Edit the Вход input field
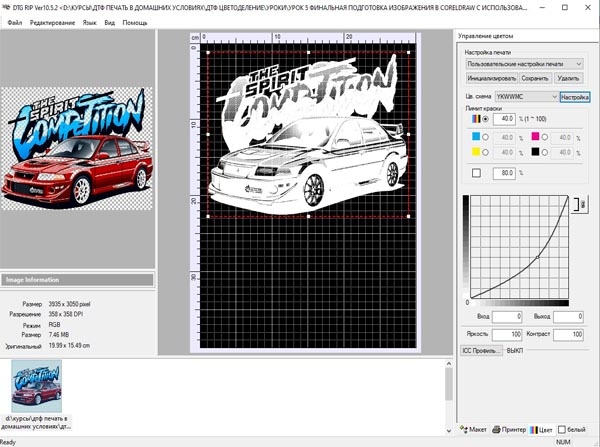 [507, 316]
